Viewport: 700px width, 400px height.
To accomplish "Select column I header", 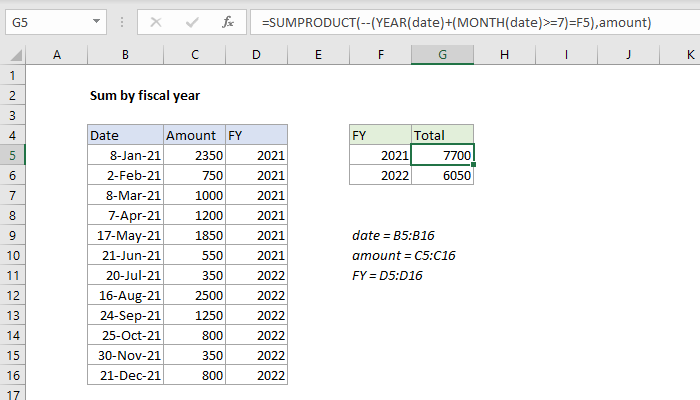I will pos(566,55).
